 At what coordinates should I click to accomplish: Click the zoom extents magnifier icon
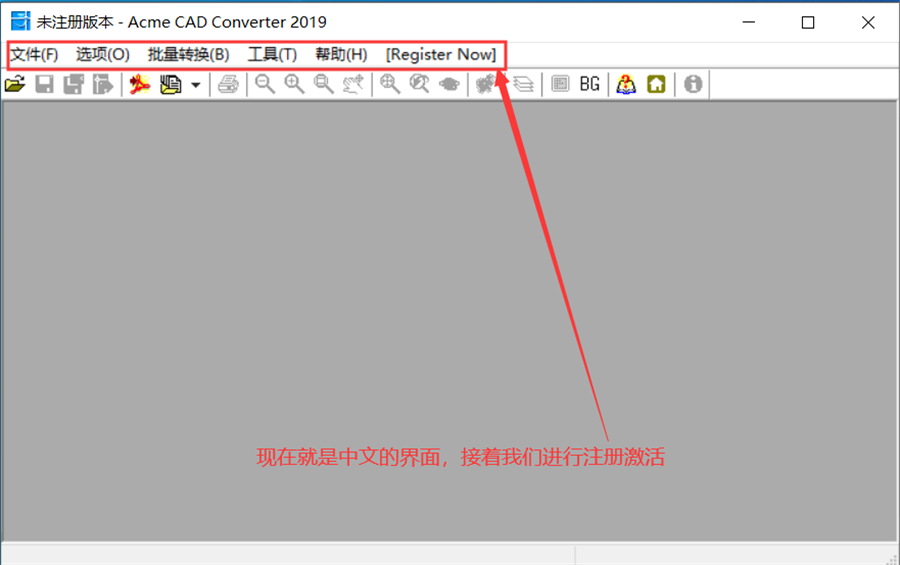(x=390, y=84)
